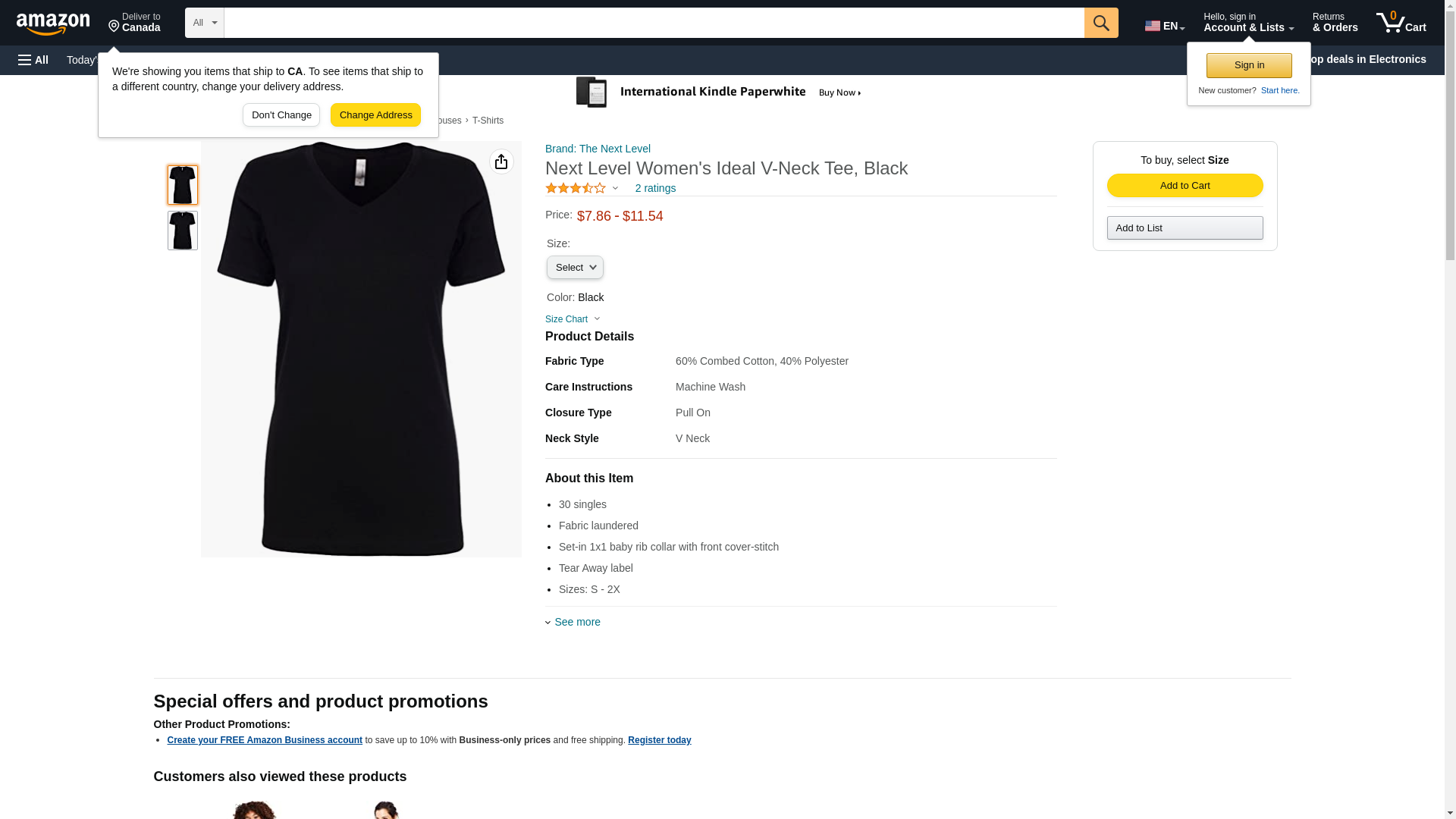Open the EN language flag selector

[x=1164, y=25]
